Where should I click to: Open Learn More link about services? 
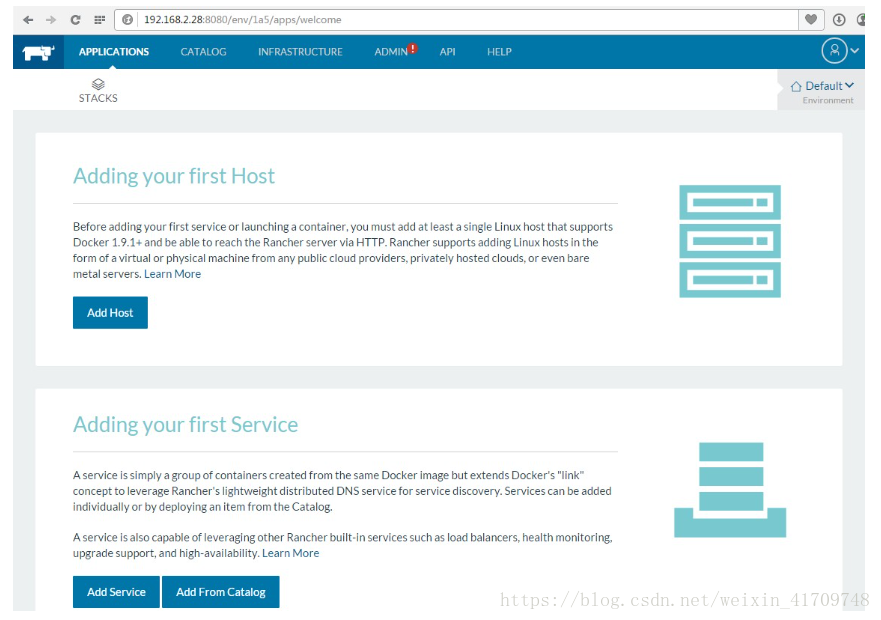[290, 553]
